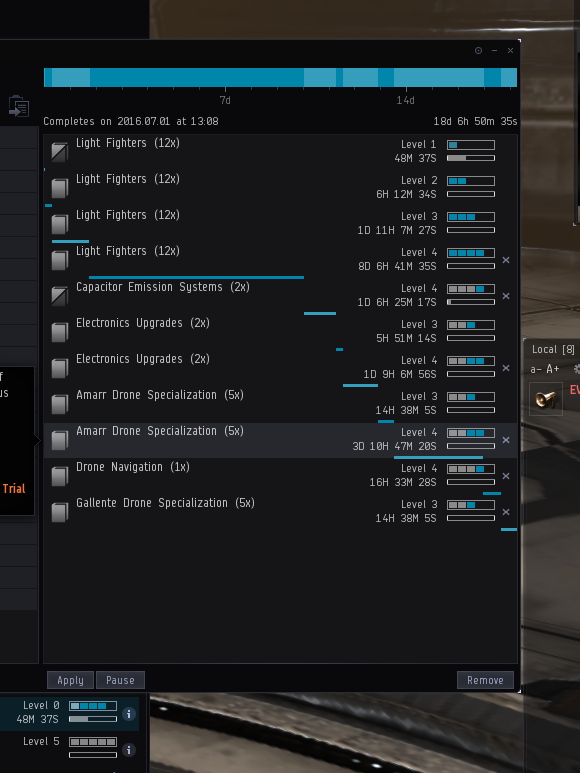Remove Electronics Upgrades Level 4 from queue
580x773 pixels.
coord(506,368)
